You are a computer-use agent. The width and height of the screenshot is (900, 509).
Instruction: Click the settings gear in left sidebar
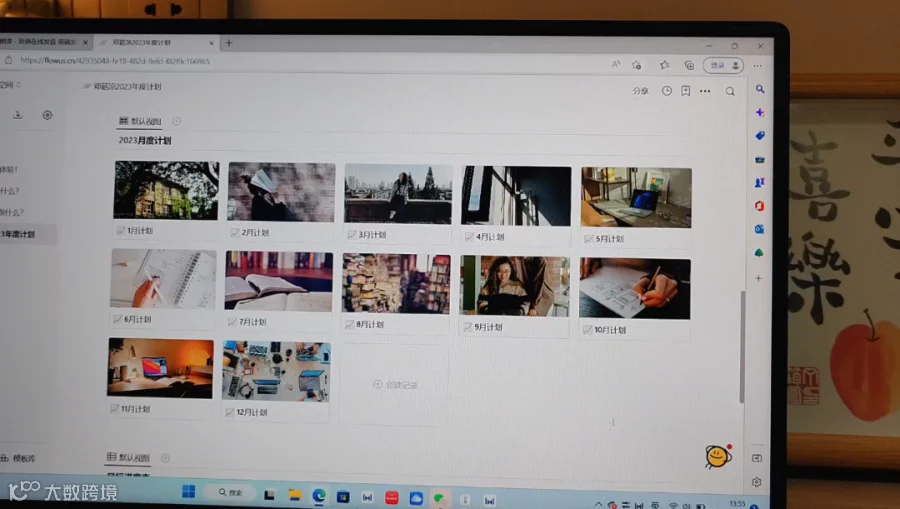pos(48,115)
